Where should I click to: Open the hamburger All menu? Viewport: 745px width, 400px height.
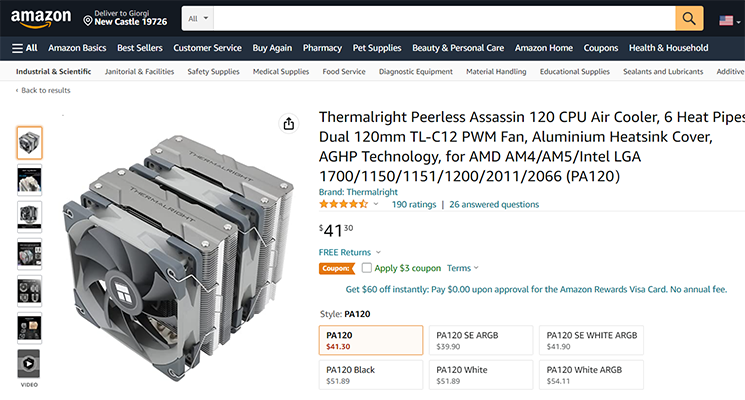click(x=25, y=48)
